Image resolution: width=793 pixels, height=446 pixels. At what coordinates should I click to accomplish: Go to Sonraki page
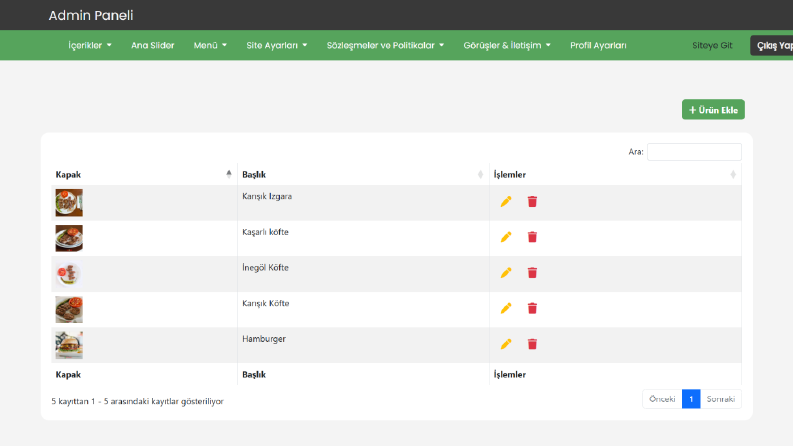click(721, 399)
